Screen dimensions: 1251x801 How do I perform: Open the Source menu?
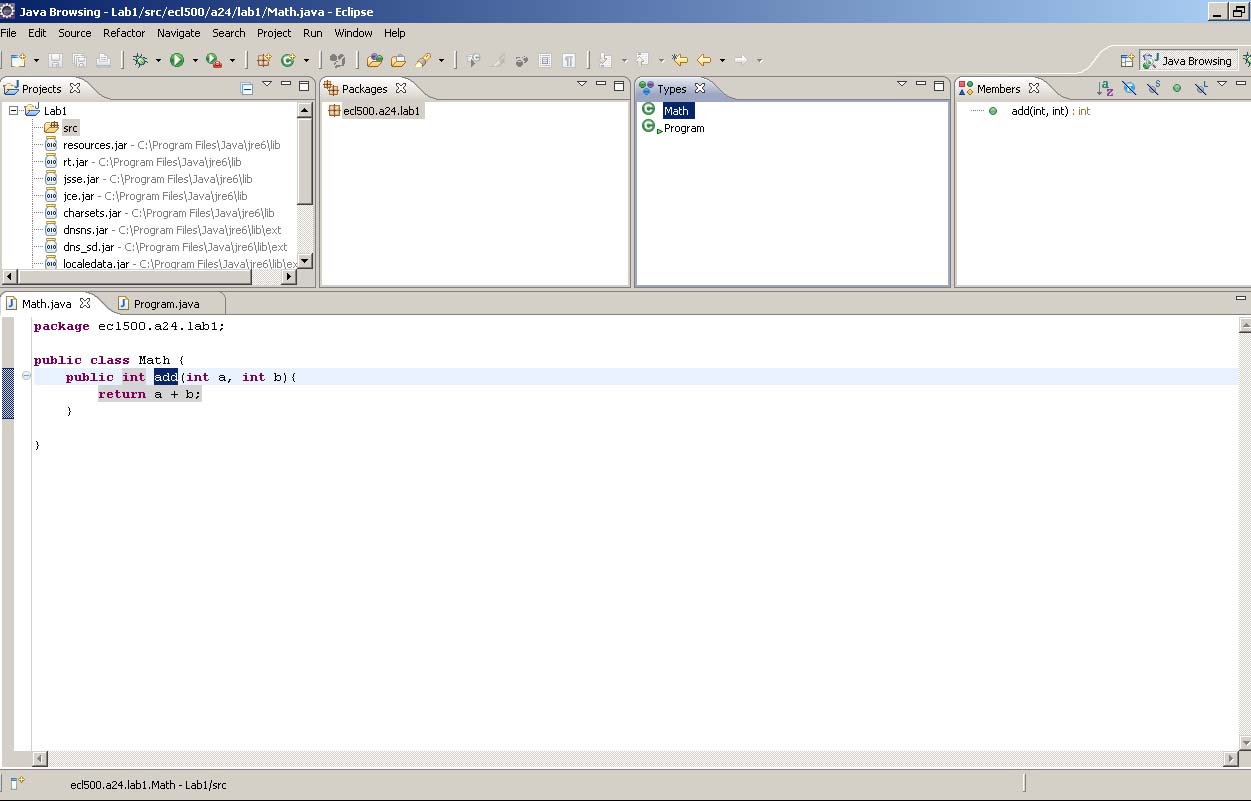(x=75, y=33)
